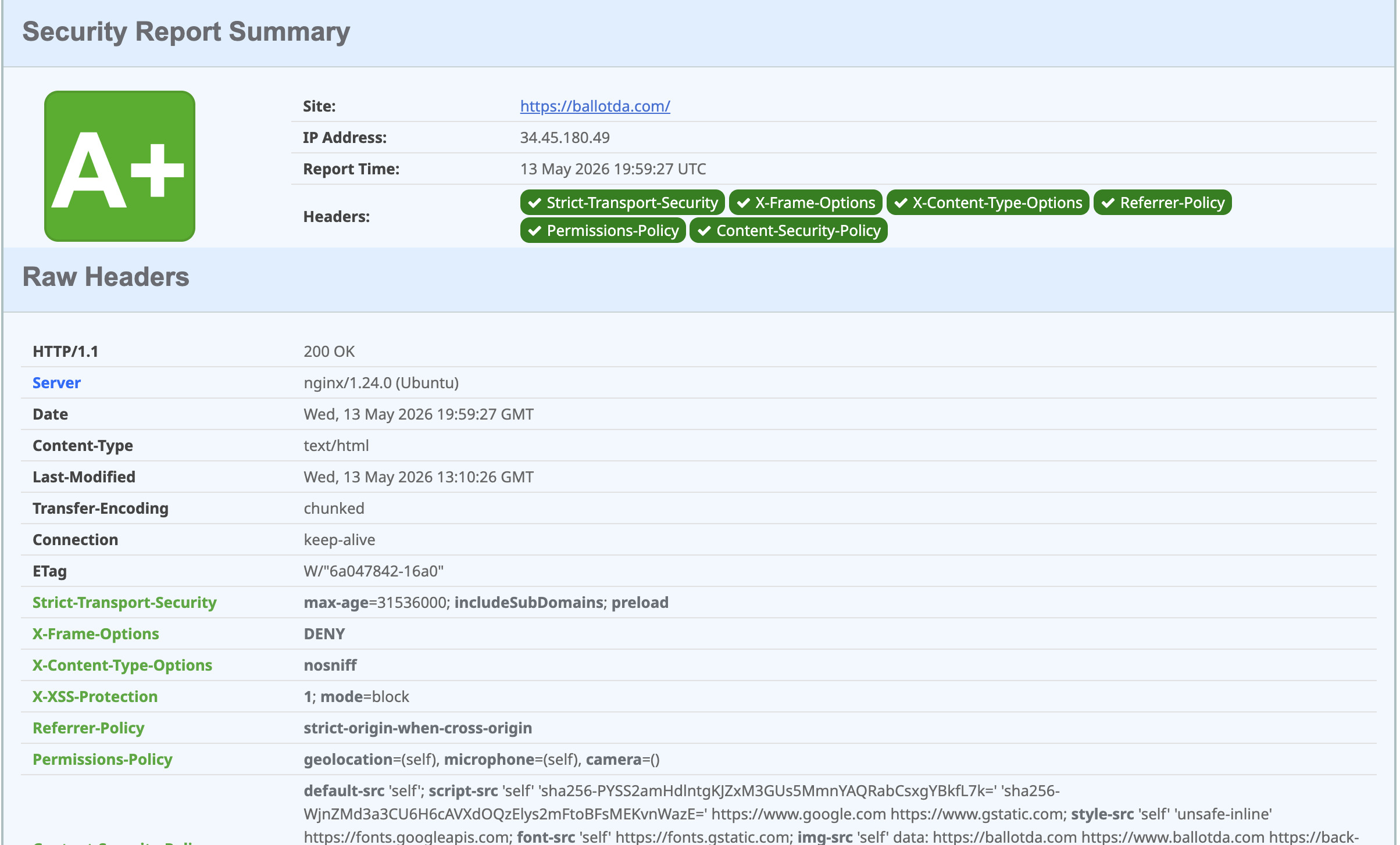Click the Referrer-Policy header badge
The width and height of the screenshot is (1400, 845).
pos(1162,203)
